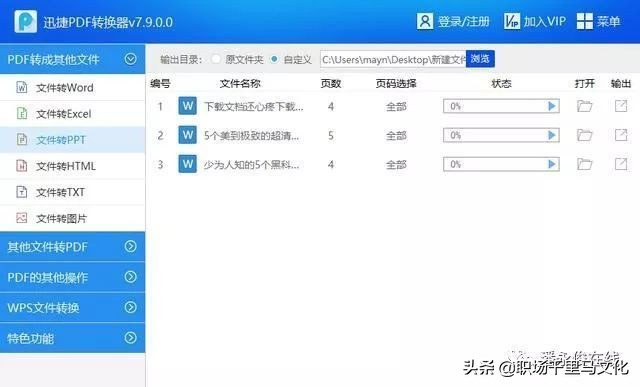Click the PPT icon beside 文件转PPT
Image resolution: width=640 pixels, height=387 pixels.
click(22, 140)
